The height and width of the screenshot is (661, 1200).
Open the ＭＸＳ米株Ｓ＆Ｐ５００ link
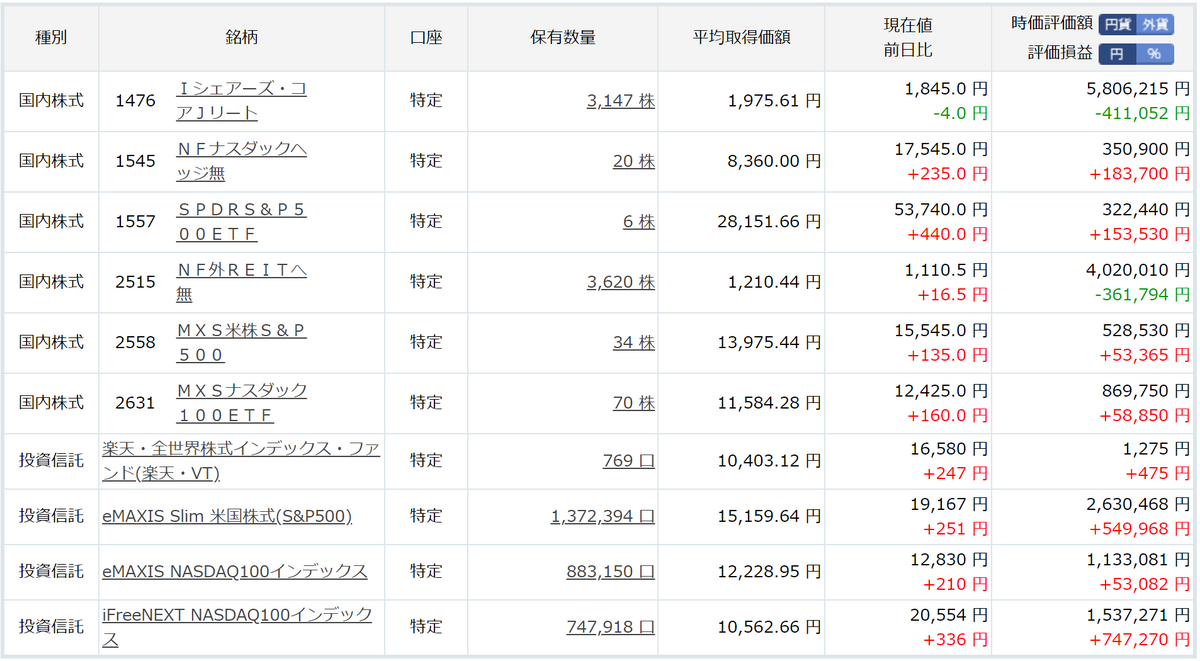[x=241, y=342]
